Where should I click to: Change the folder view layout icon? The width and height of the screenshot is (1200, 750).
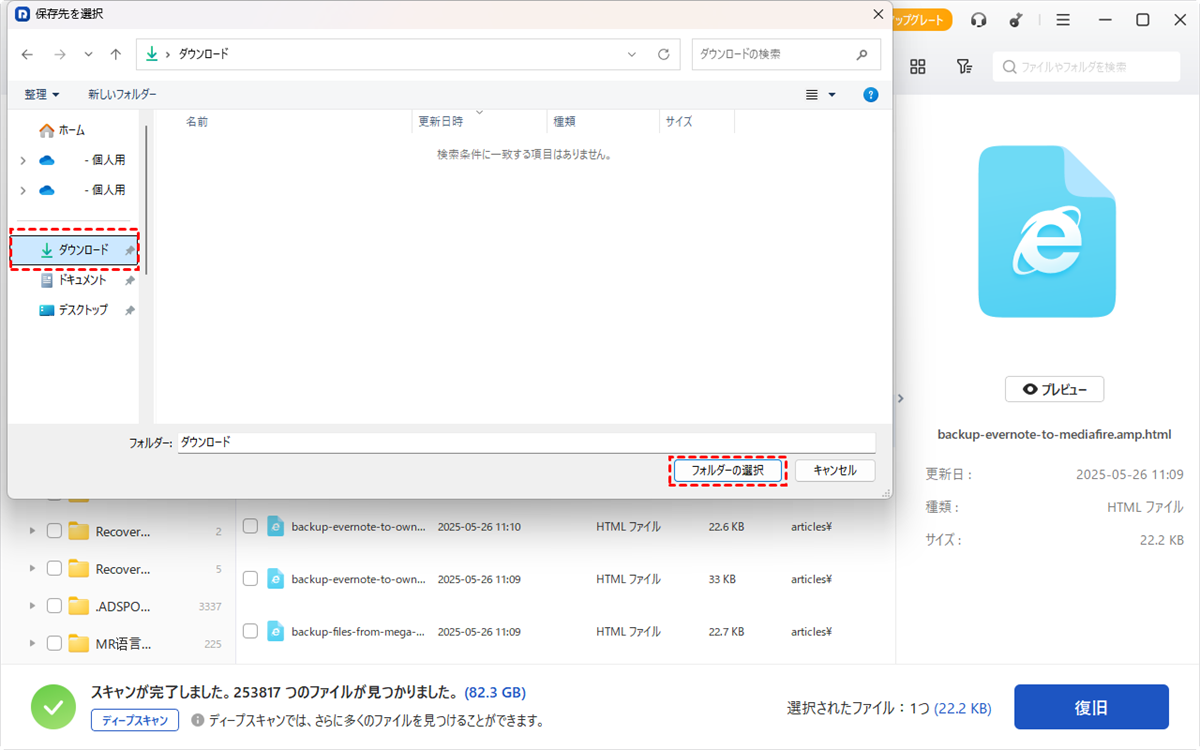[x=813, y=94]
